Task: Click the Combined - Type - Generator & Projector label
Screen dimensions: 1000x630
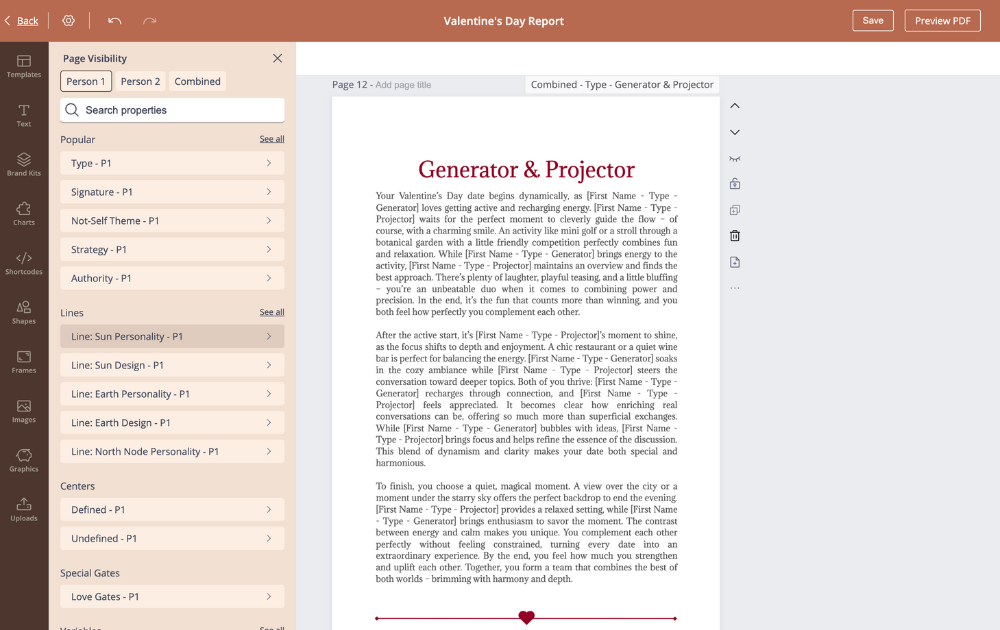Action: click(x=622, y=85)
